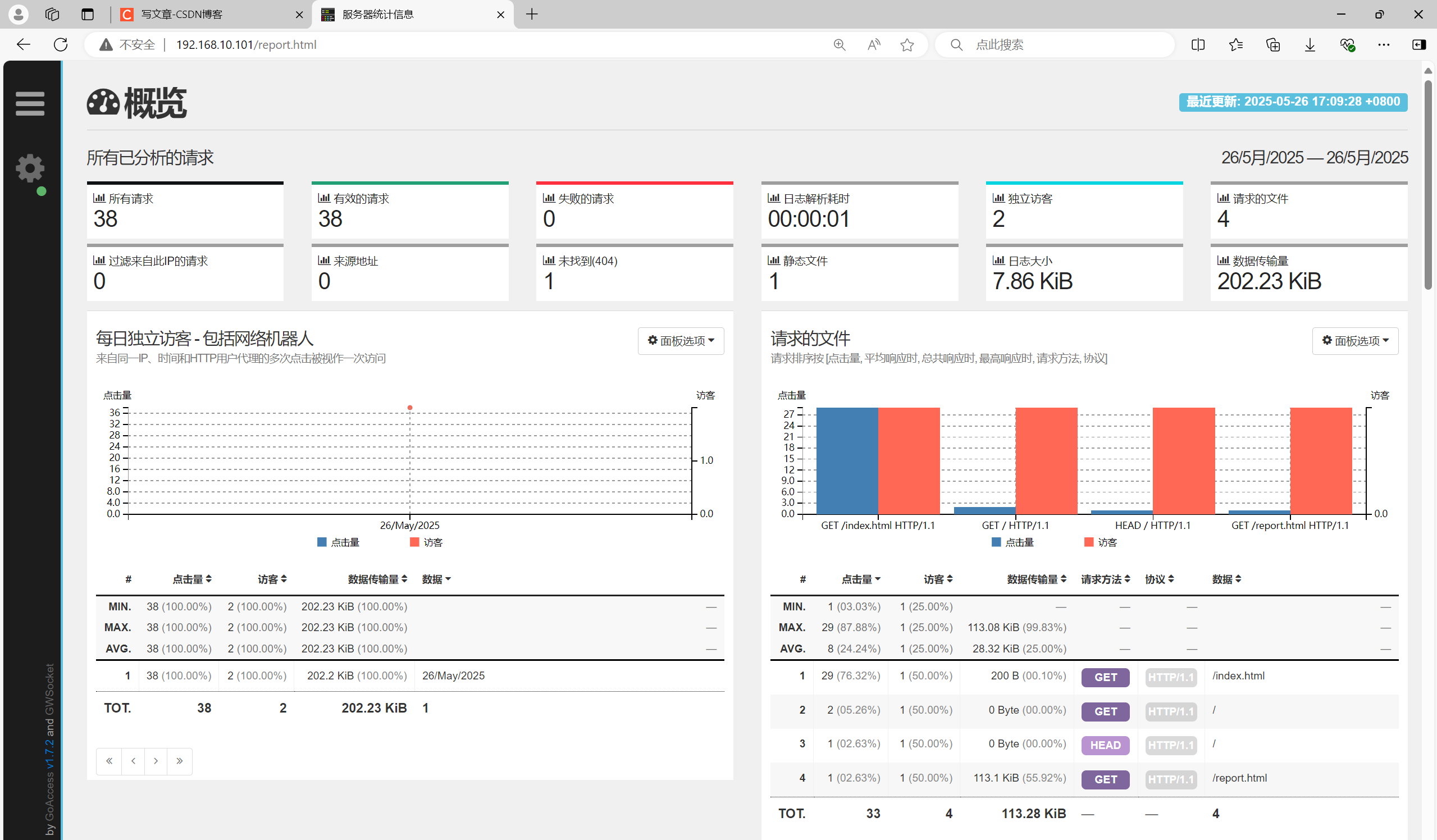Click the v1.7.2 GoAccess version link
This screenshot has height=840, width=1437.
point(49,754)
